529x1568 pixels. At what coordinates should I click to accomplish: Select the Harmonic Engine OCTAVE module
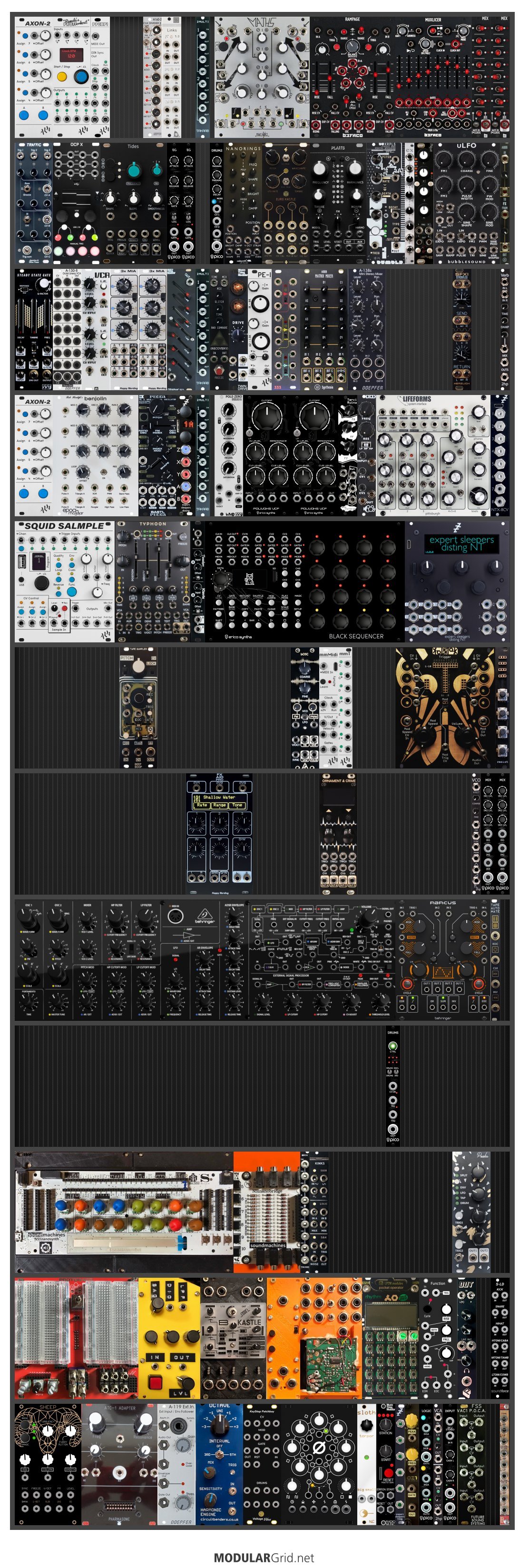pyautogui.click(x=219, y=1464)
